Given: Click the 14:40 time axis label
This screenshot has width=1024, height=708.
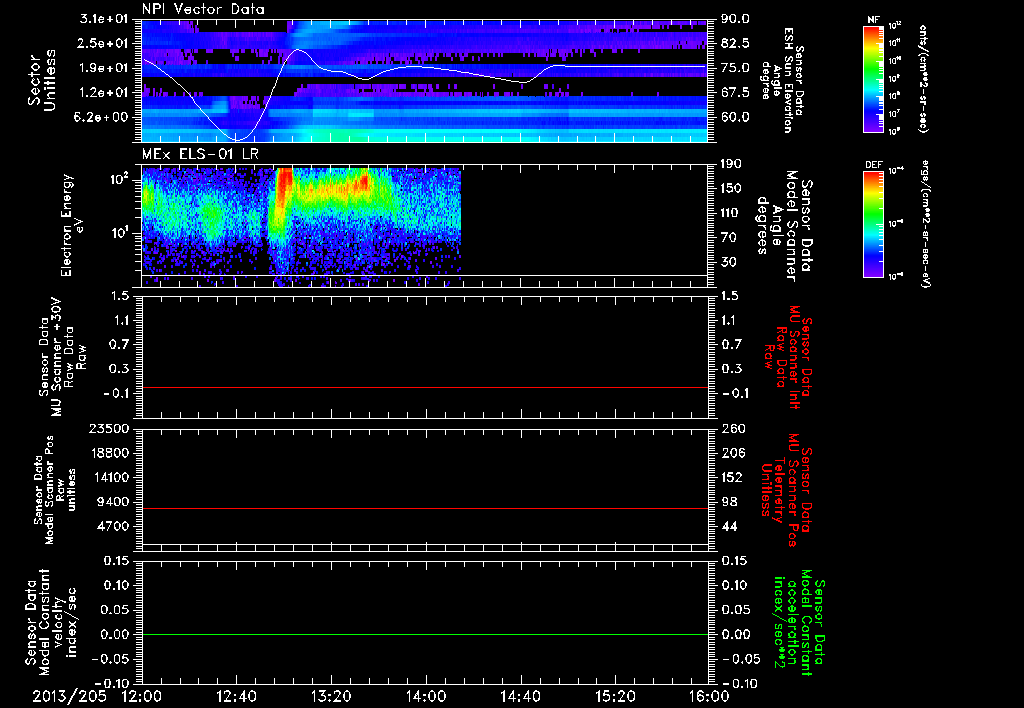Looking at the screenshot, I should pyautogui.click(x=520, y=696).
